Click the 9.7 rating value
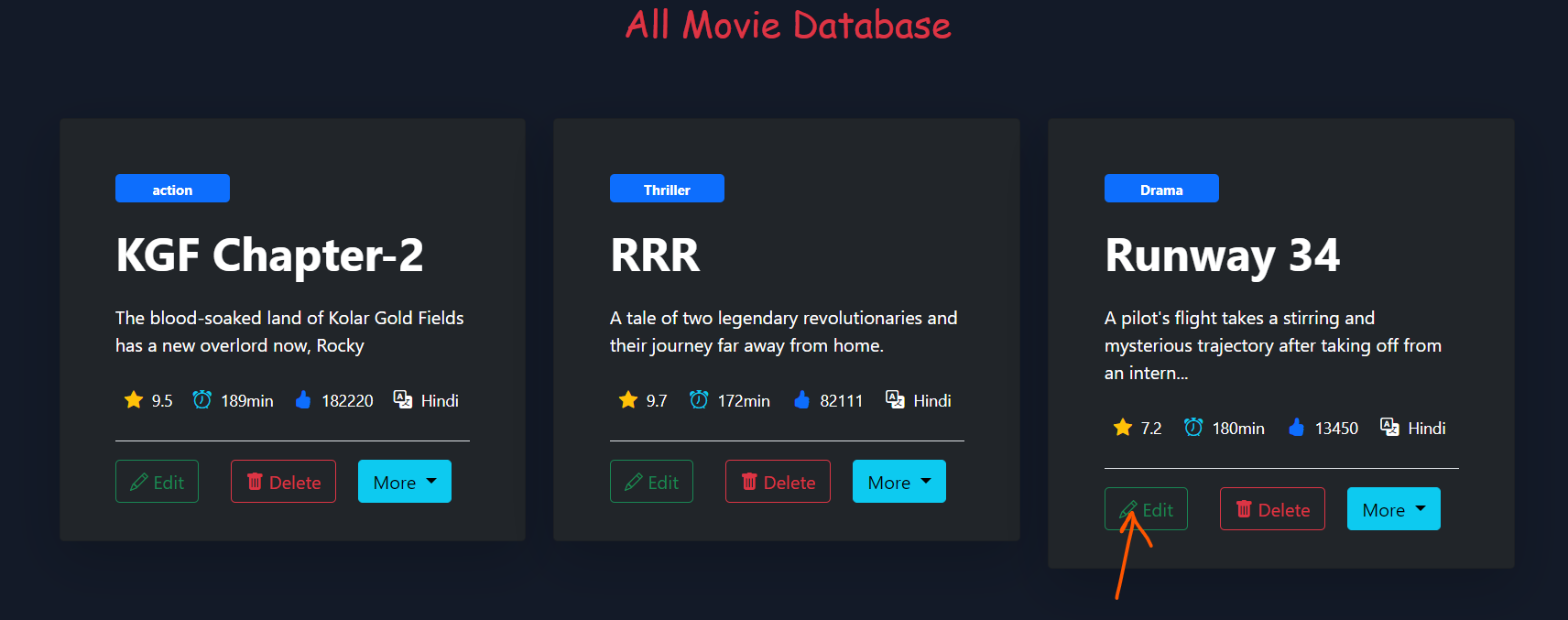Viewport: 1568px width, 620px height. pyautogui.click(x=657, y=401)
